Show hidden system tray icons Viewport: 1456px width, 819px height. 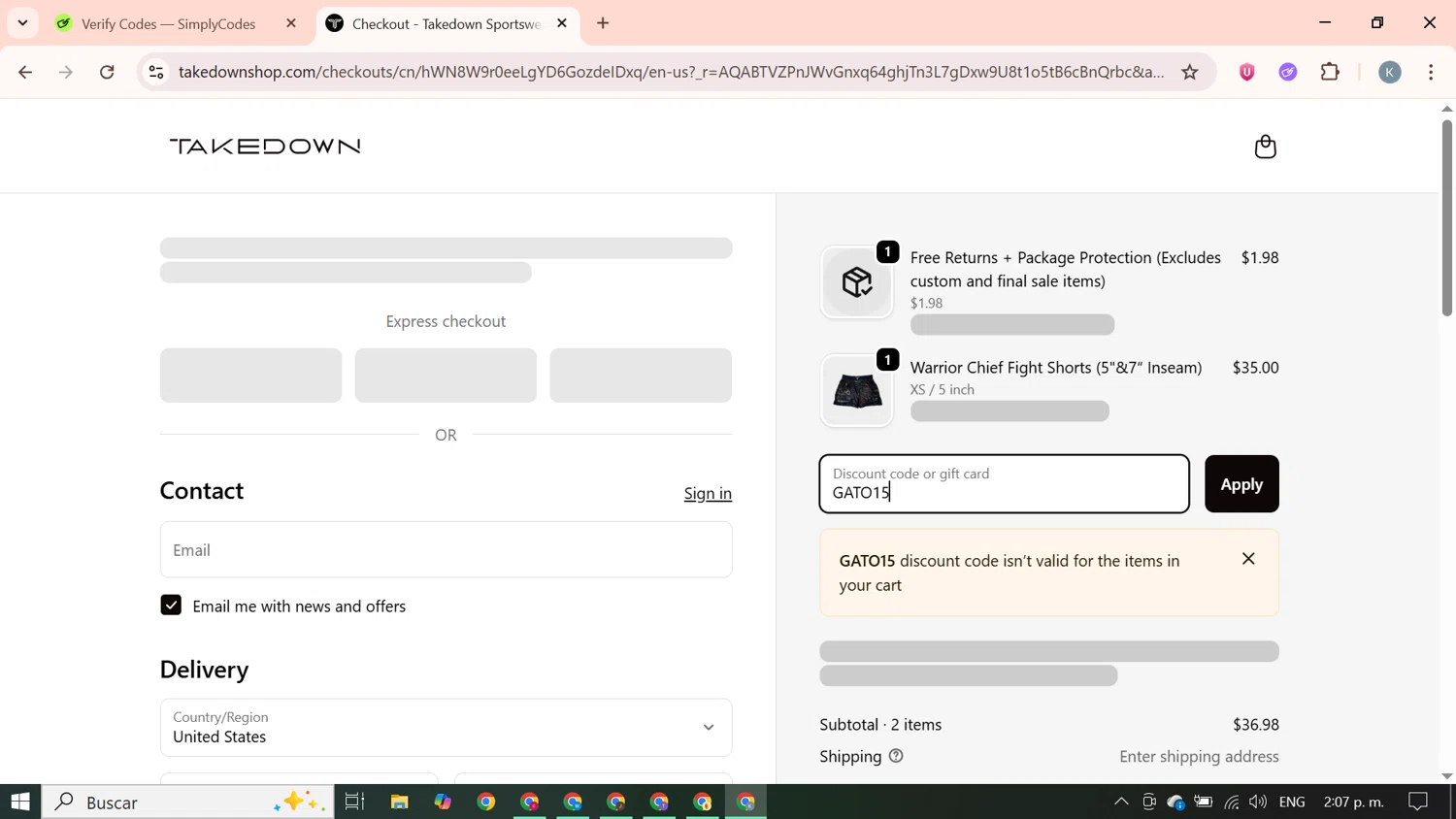[1121, 802]
